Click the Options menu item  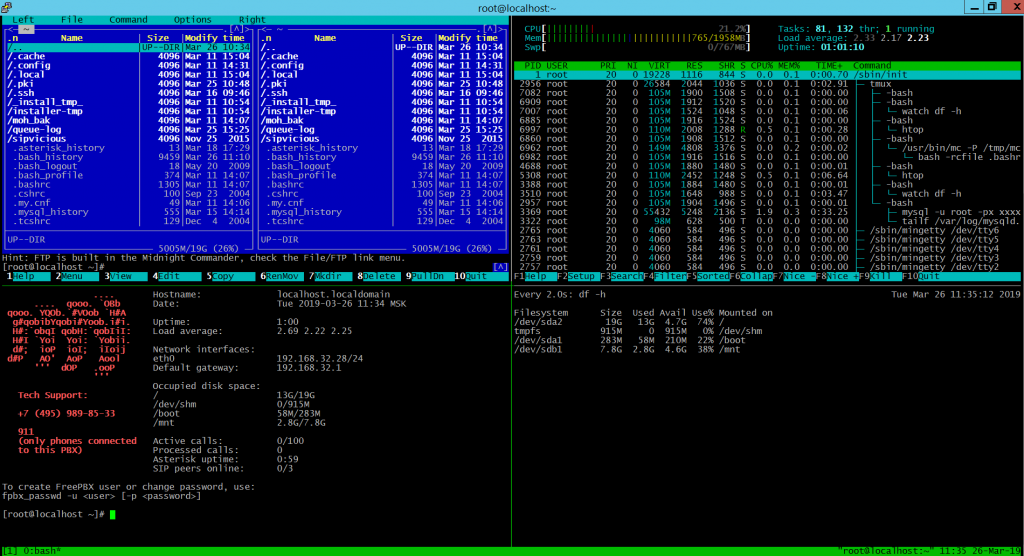click(x=192, y=19)
